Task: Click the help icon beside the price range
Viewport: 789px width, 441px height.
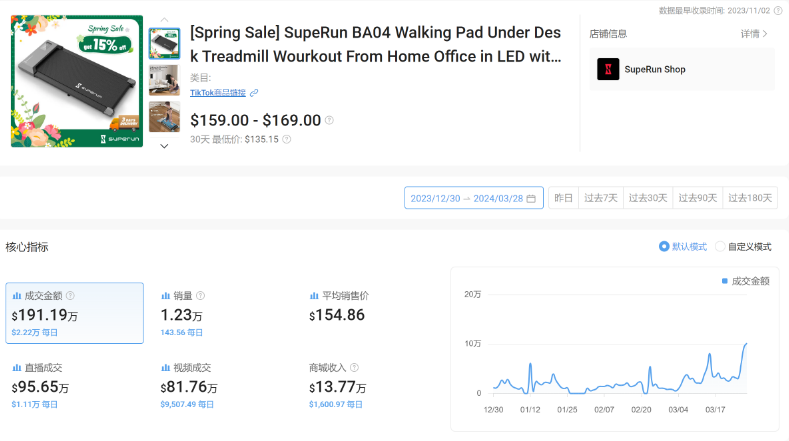Action: 330,121
